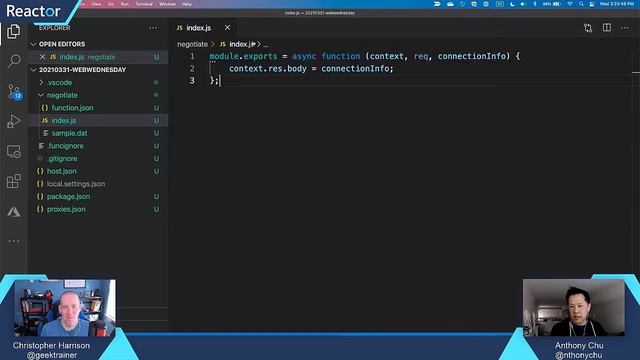This screenshot has width=640, height=360.
Task: Open the Run and Debug view
Action: pyautogui.click(x=13, y=121)
